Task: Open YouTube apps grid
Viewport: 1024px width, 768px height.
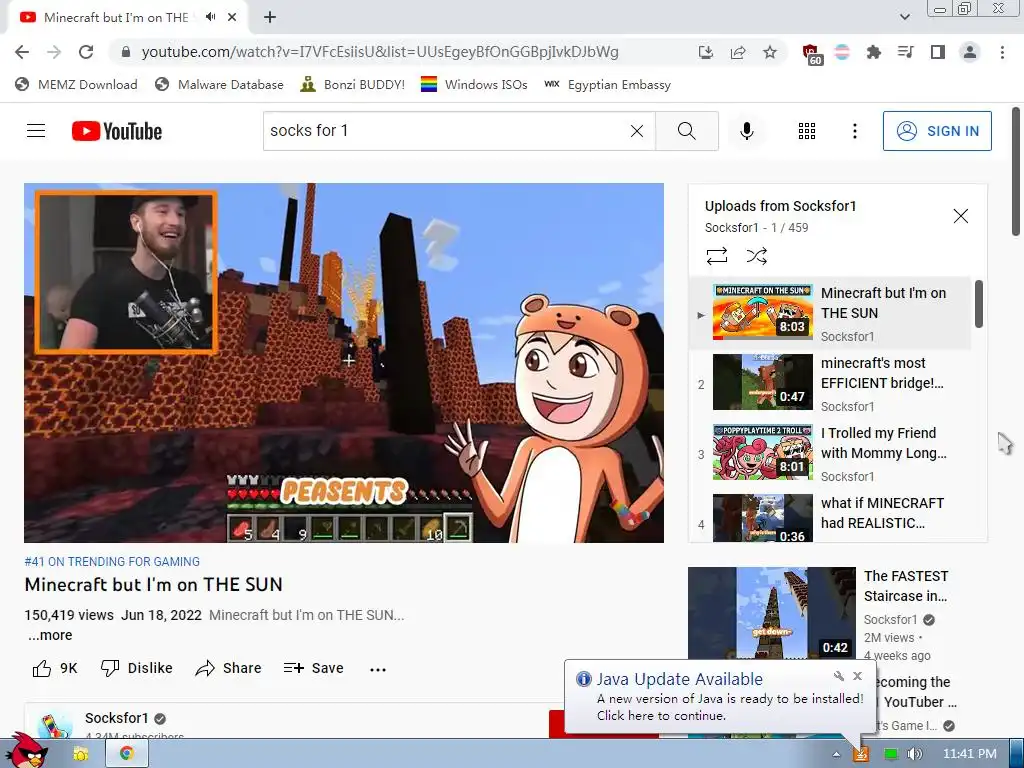Action: pyautogui.click(x=807, y=131)
